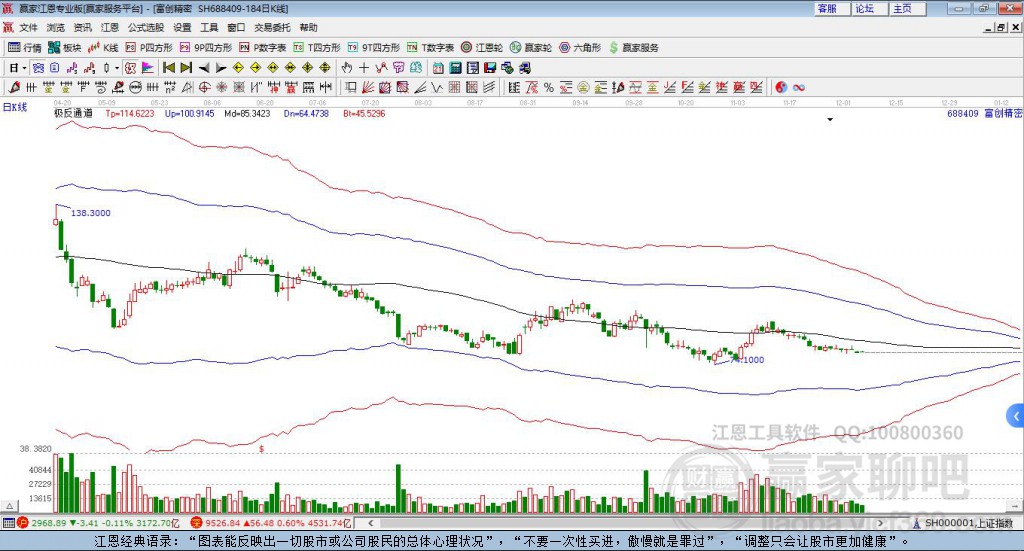Select the hand pan tool
The width and height of the screenshot is (1024, 551).
click(x=347, y=67)
